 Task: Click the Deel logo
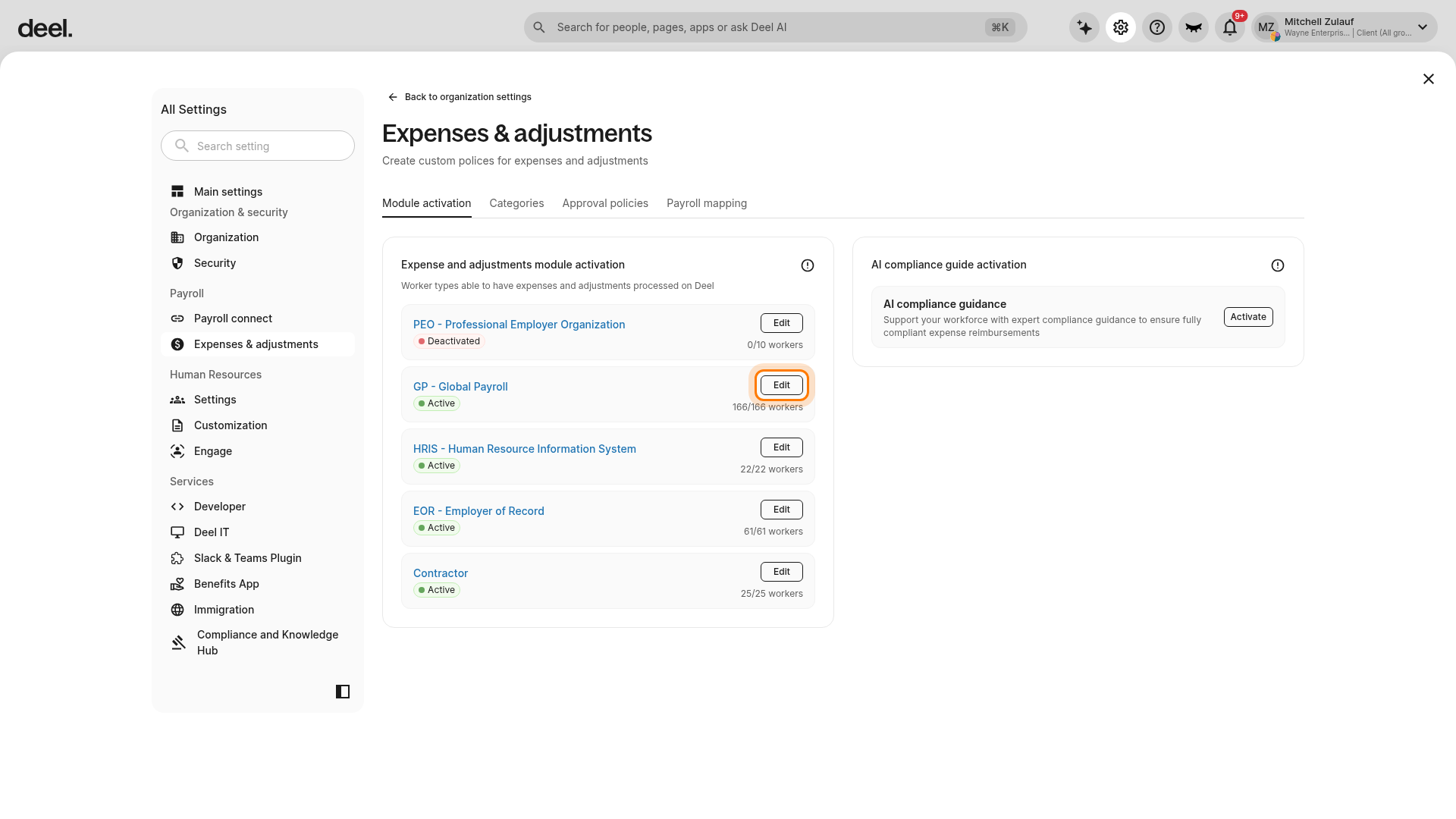point(45,28)
